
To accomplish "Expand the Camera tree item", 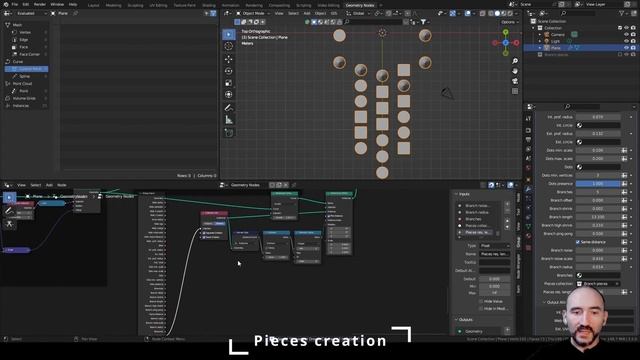I will (540, 34).
